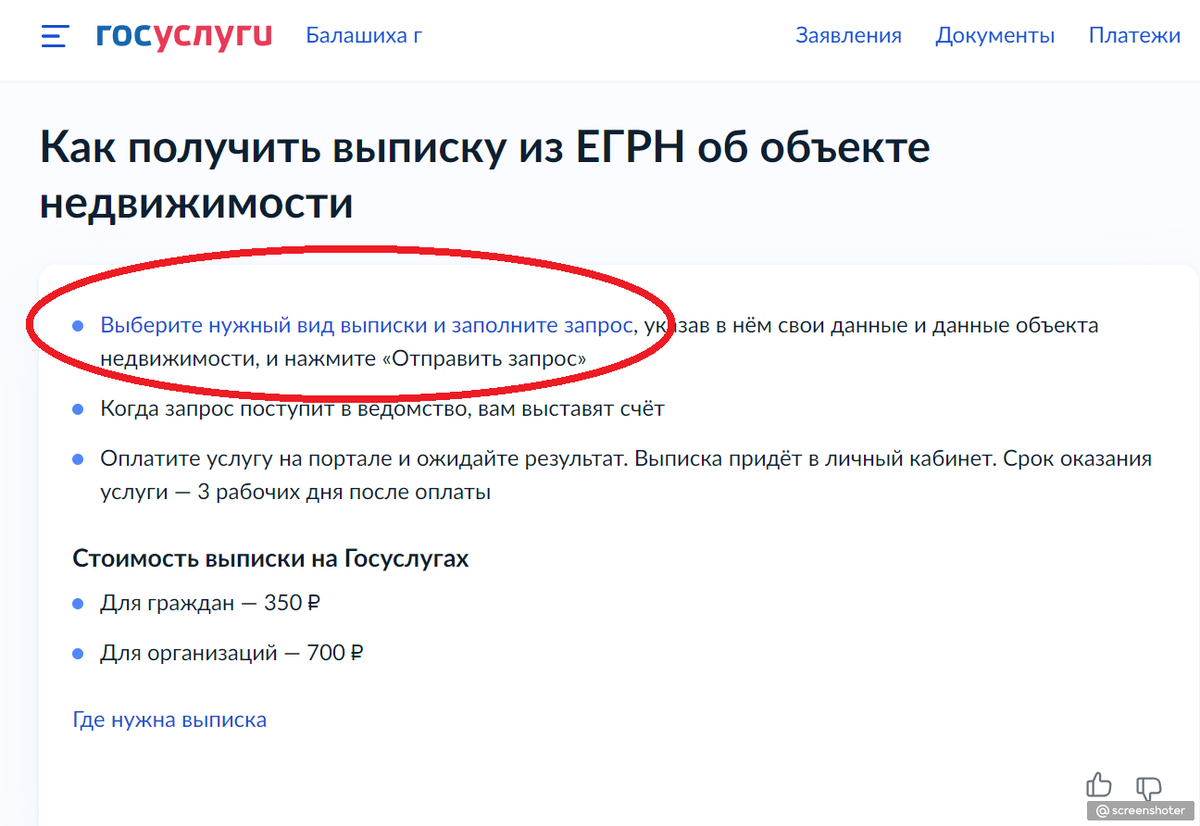Open the Платежи section
This screenshot has height=826, width=1200.
pyautogui.click(x=1134, y=36)
